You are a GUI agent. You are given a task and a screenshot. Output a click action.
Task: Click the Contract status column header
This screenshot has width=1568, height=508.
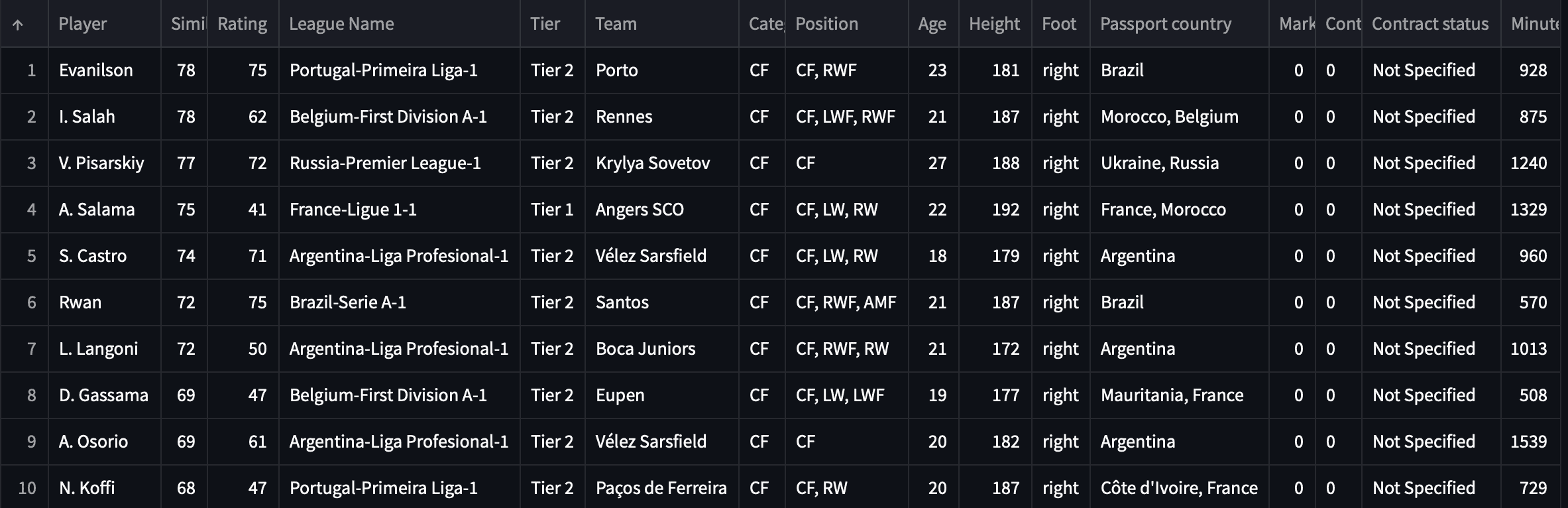(1429, 24)
